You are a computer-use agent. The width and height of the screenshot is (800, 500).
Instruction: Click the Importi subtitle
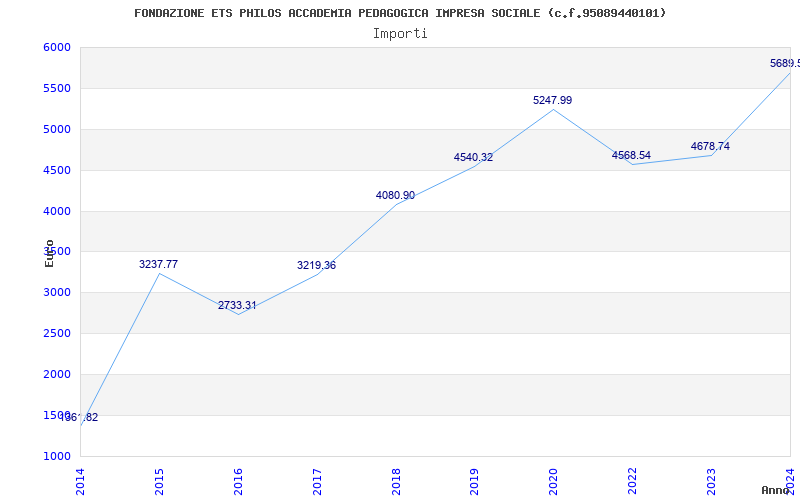pyautogui.click(x=400, y=34)
